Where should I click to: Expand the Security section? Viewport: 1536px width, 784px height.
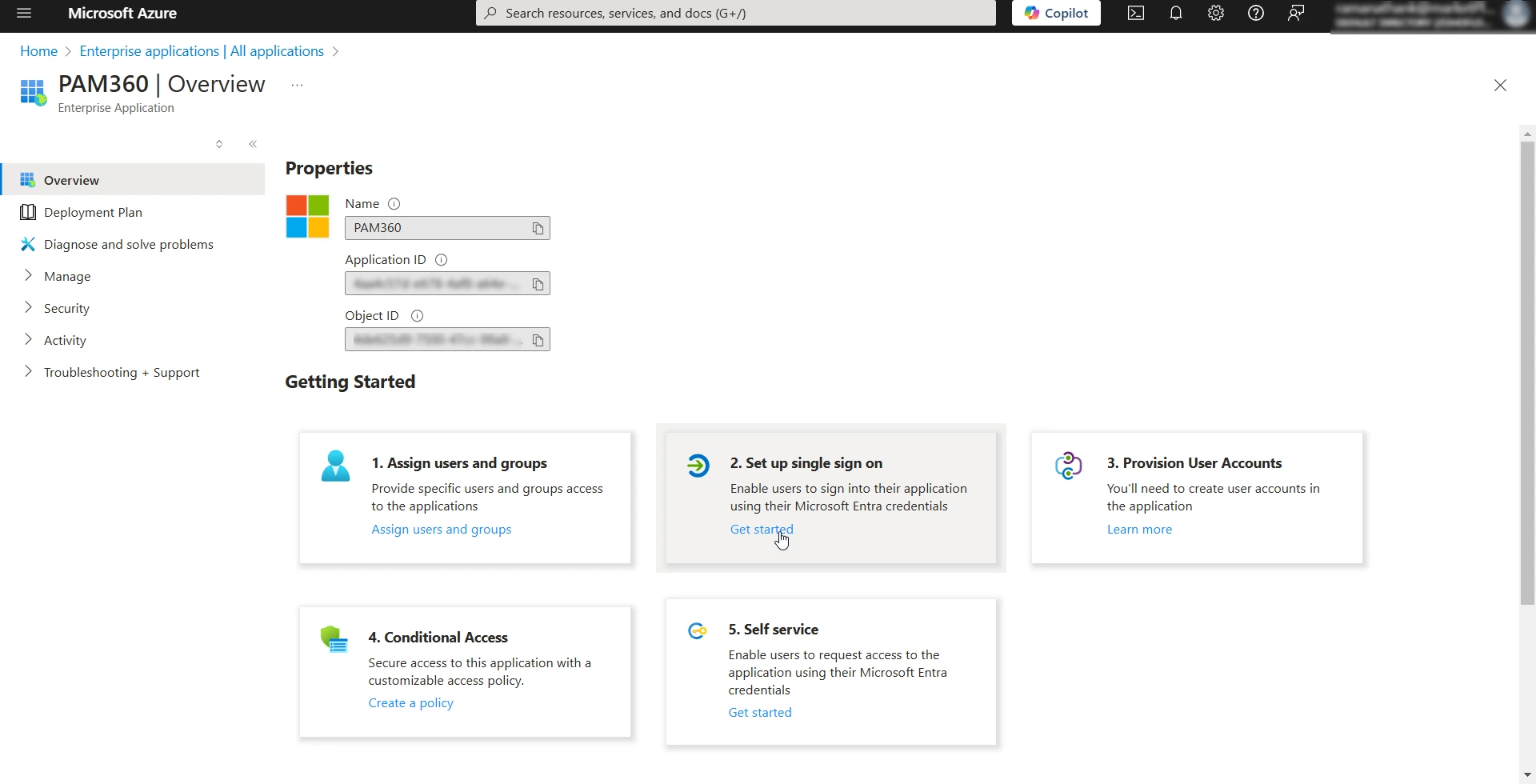(66, 308)
